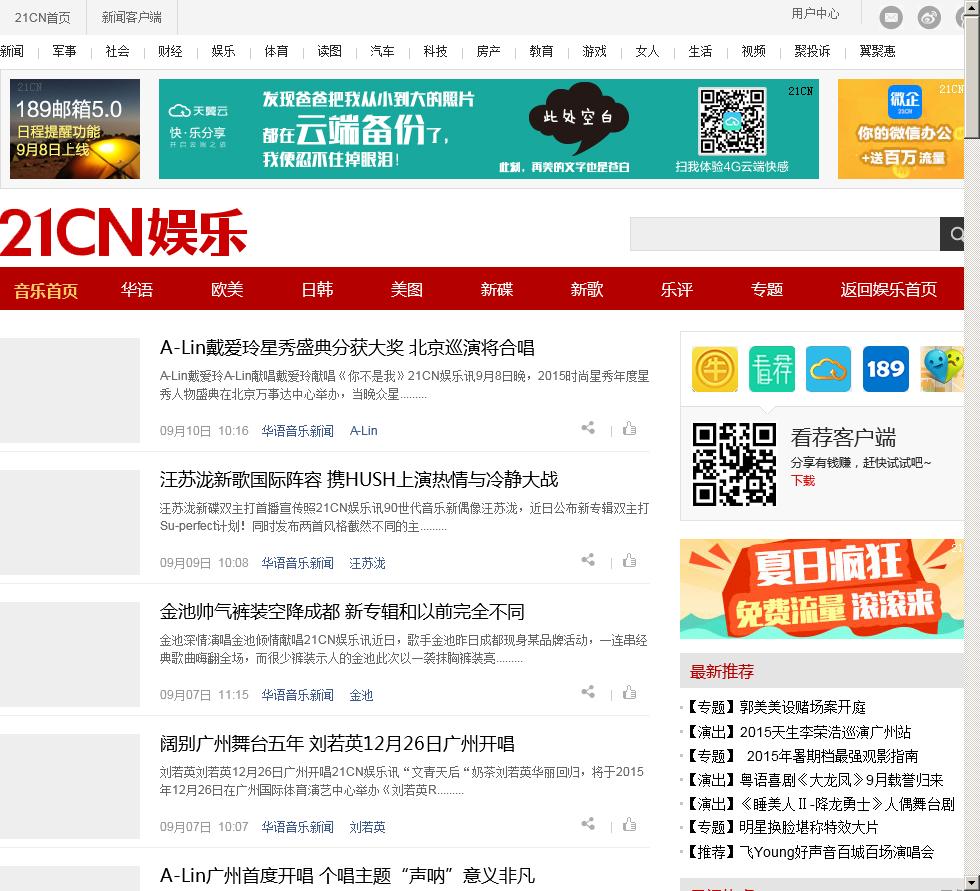Screen dimensions: 980x891
Task: Open the chat bubbles app icon
Action: click(942, 369)
